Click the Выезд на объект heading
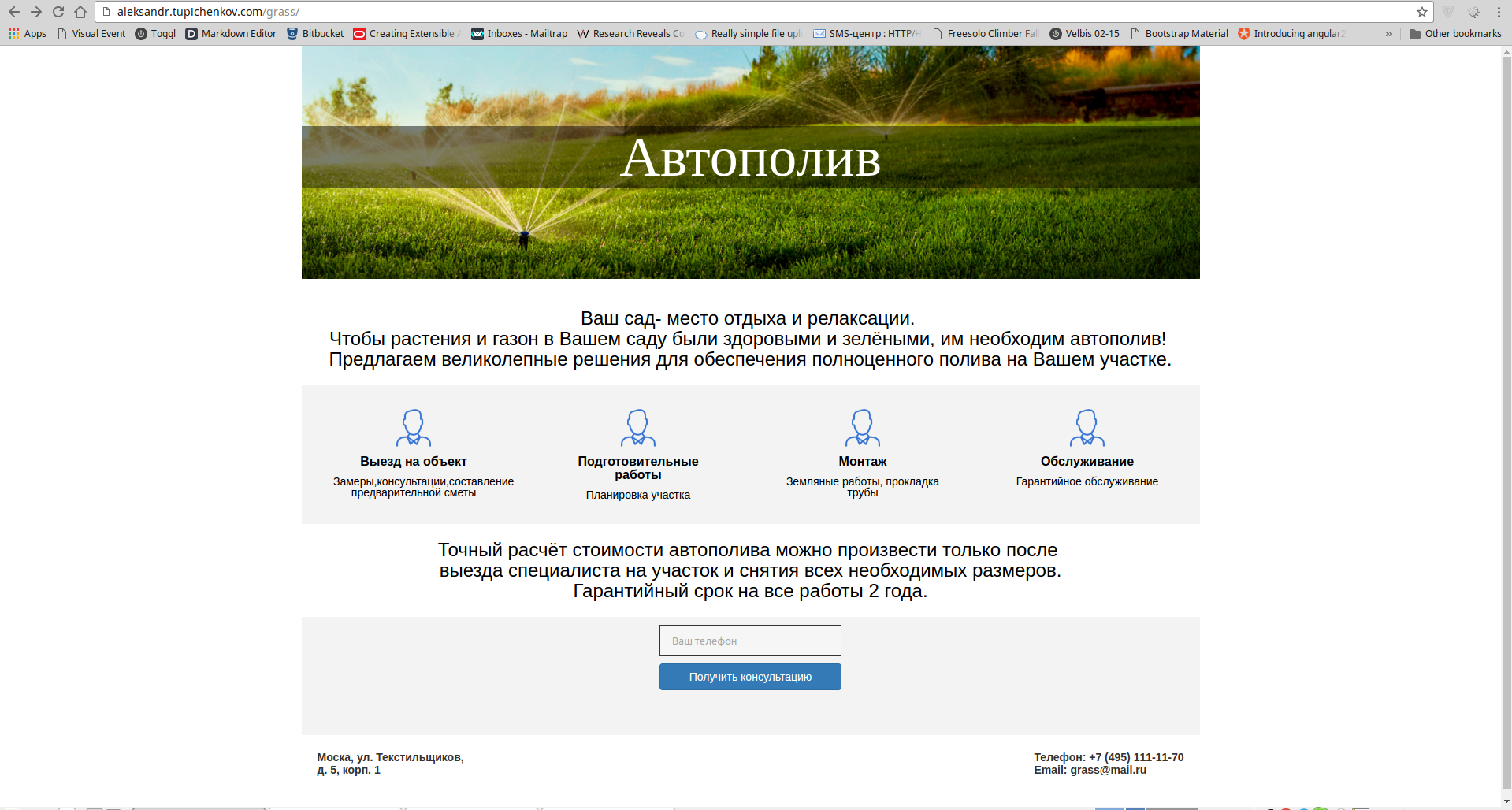This screenshot has height=810, width=1512. point(414,462)
